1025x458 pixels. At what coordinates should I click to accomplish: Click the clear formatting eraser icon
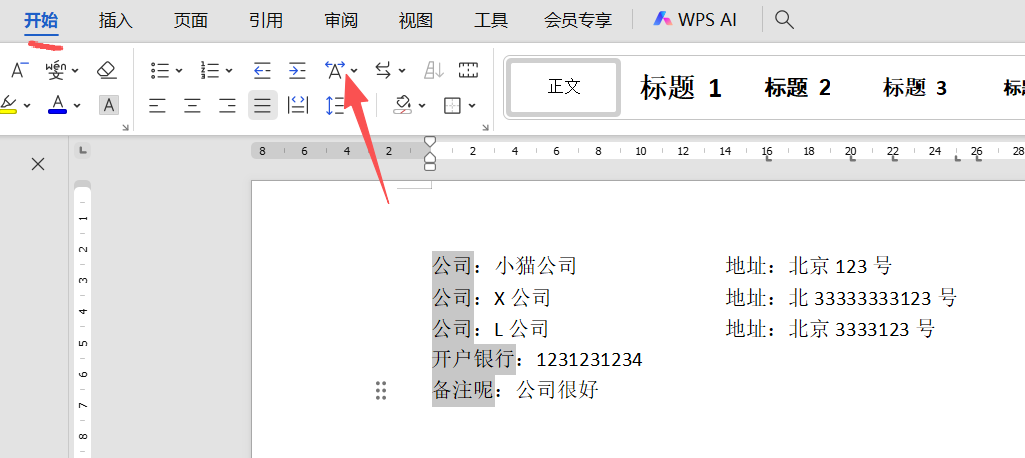click(x=107, y=70)
